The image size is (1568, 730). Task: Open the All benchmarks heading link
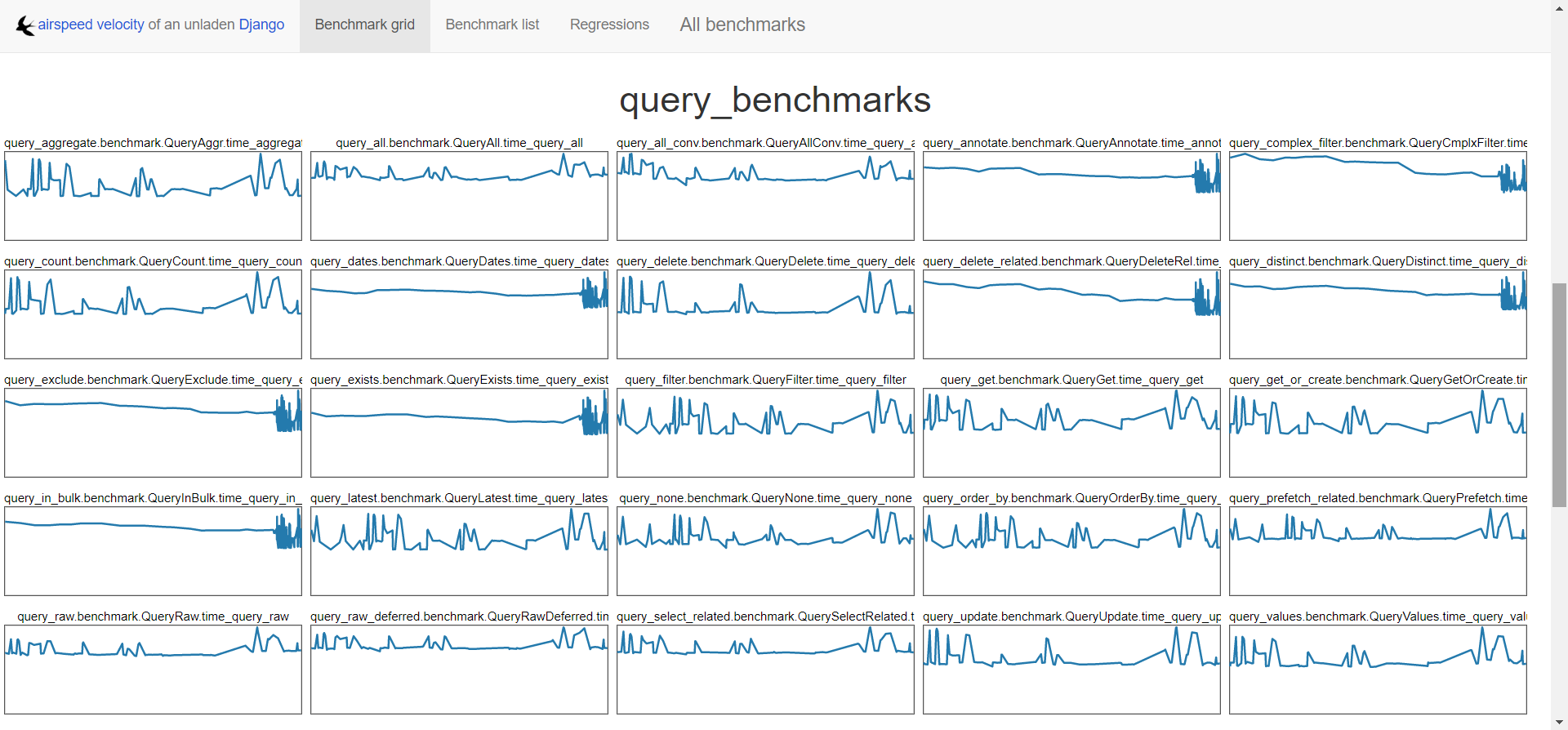point(742,25)
